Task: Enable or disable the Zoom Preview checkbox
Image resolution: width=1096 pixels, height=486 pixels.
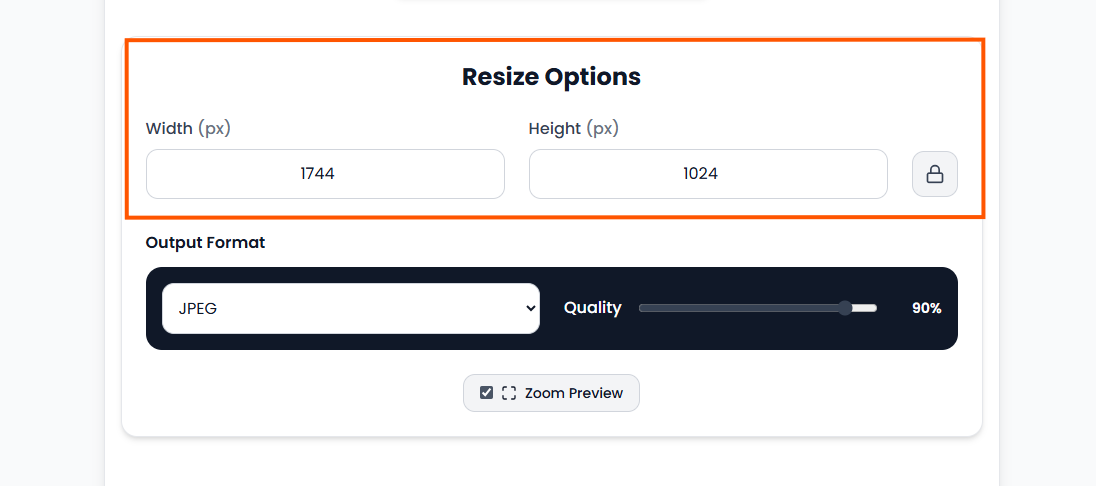Action: 486,393
